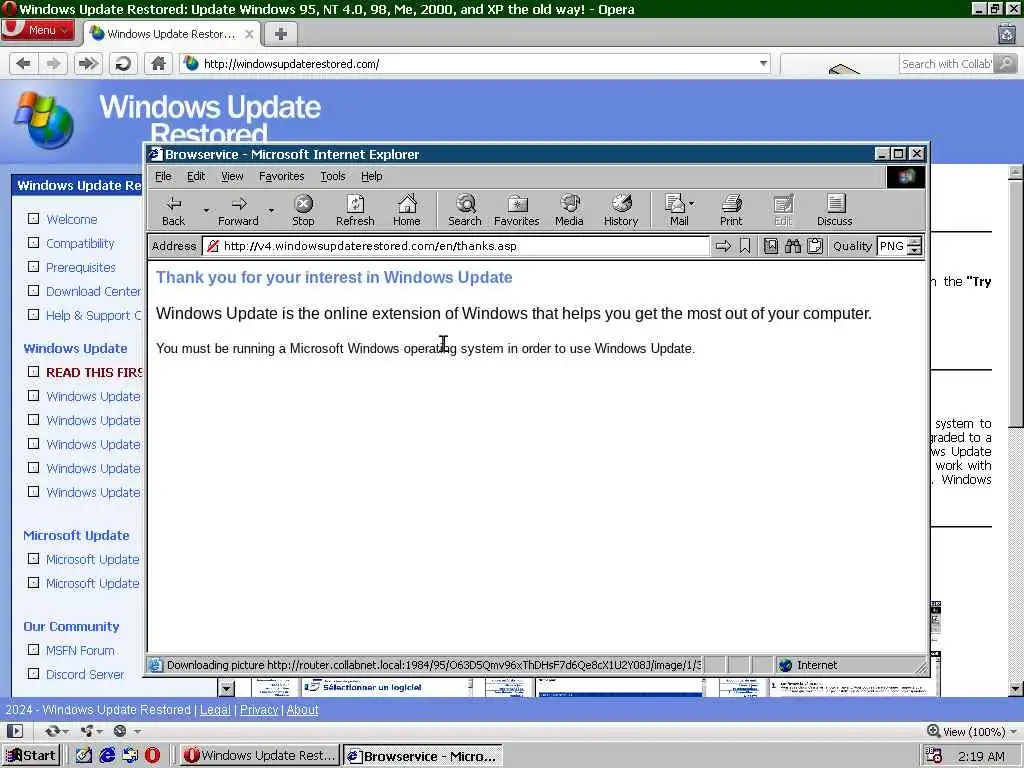Image resolution: width=1024 pixels, height=768 pixels.
Task: Click Opera's fast forward button
Action: pyautogui.click(x=88, y=63)
